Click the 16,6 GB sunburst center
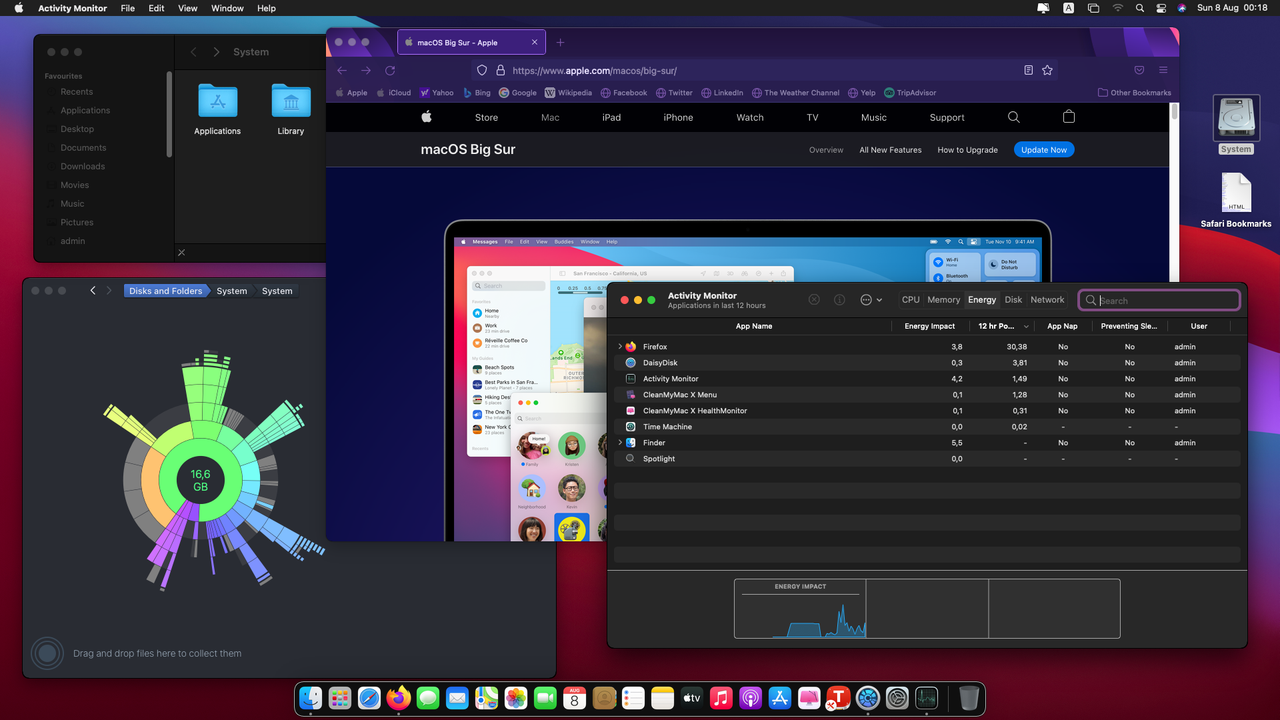Viewport: 1280px width, 720px height. pos(200,480)
